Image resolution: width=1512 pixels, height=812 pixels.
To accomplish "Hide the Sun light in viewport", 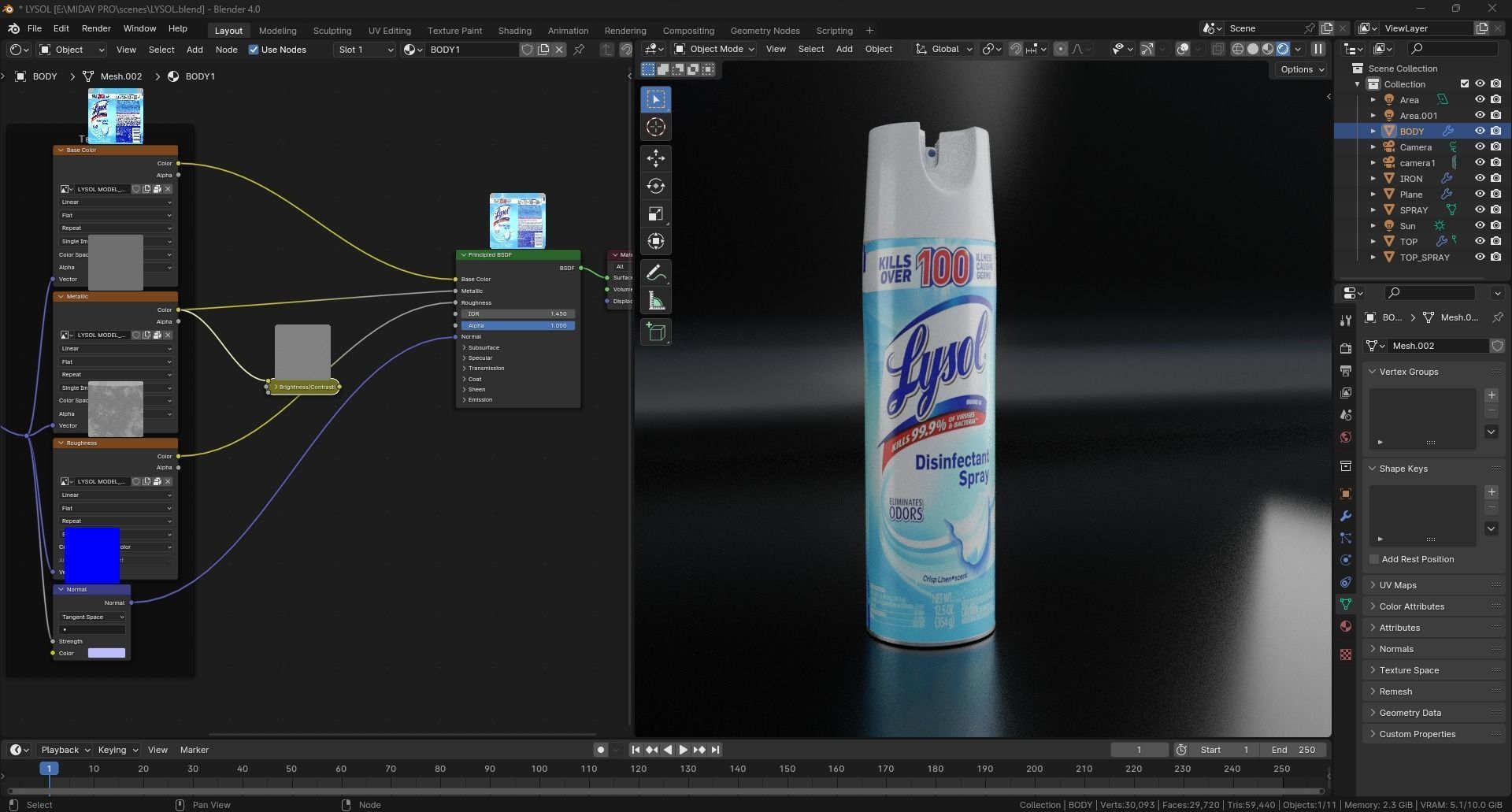I will point(1480,226).
